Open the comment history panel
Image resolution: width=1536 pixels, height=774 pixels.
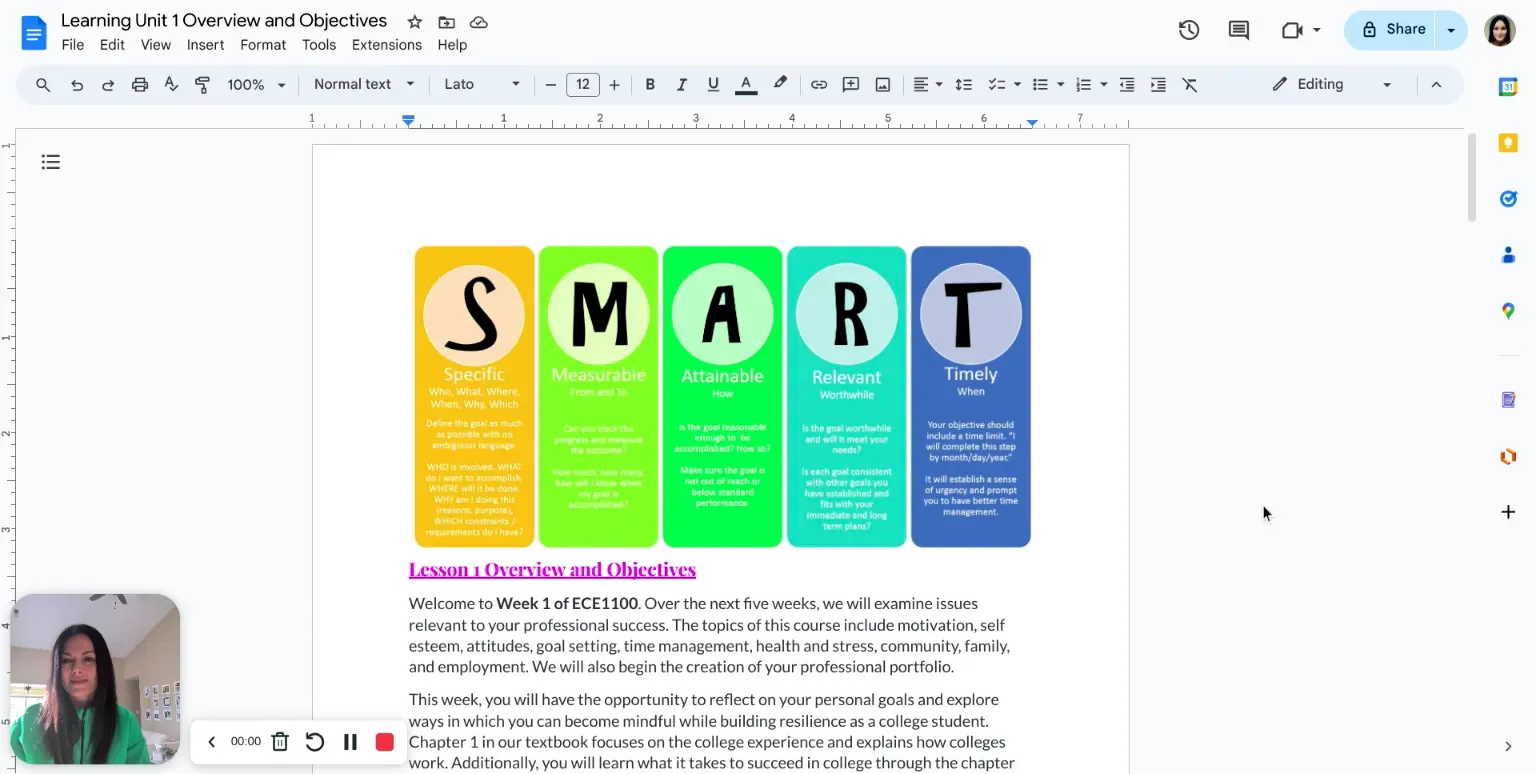tap(1239, 30)
